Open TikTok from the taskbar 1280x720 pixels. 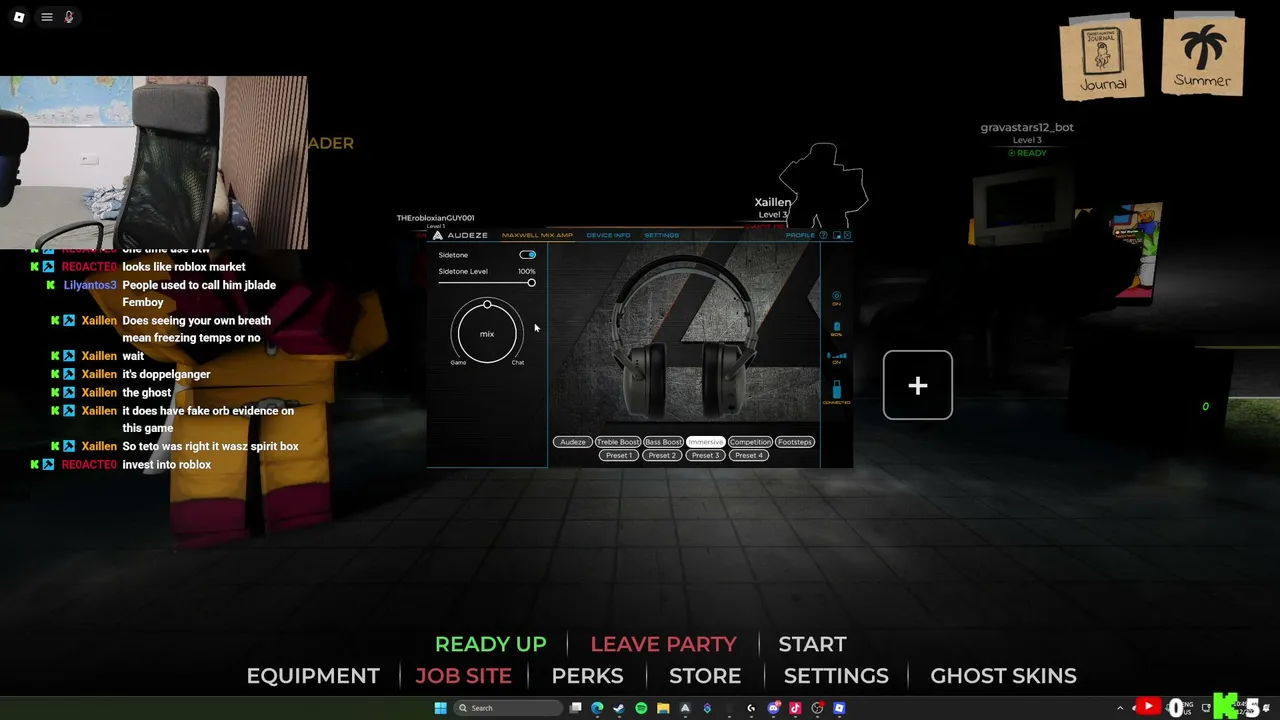click(795, 708)
